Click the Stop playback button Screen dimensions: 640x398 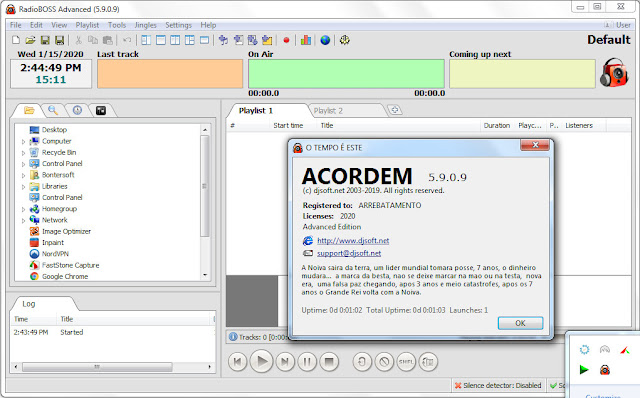(x=329, y=362)
